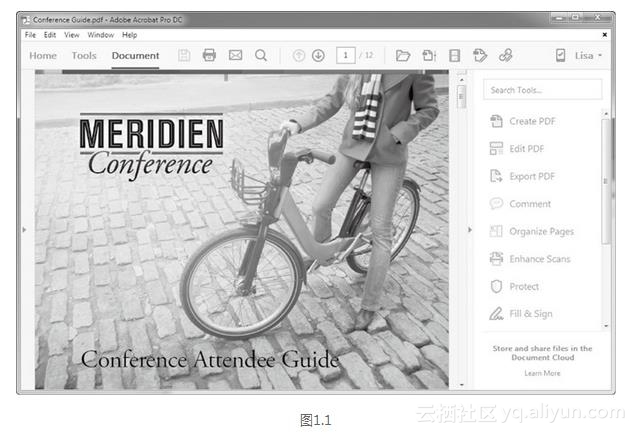The image size is (636, 434).
Task: Open the Edit menu
Action: tap(50, 35)
